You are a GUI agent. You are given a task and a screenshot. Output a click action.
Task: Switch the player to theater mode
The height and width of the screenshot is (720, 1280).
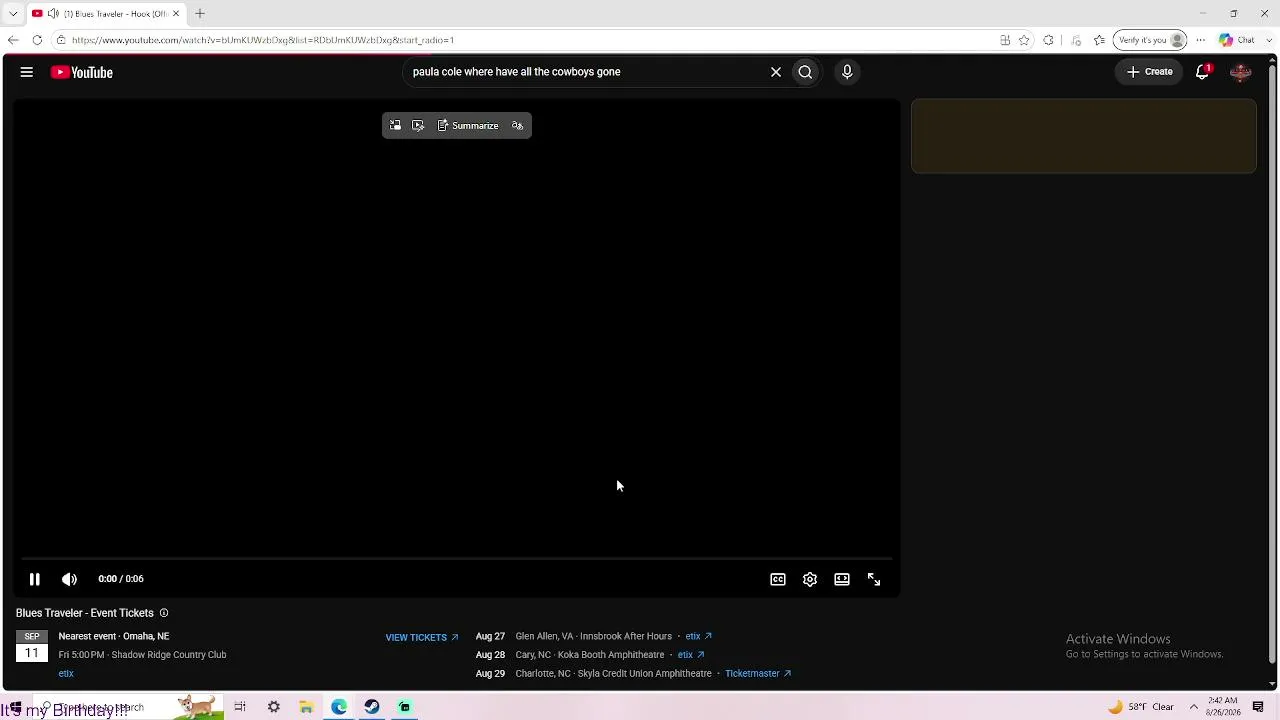(x=842, y=579)
